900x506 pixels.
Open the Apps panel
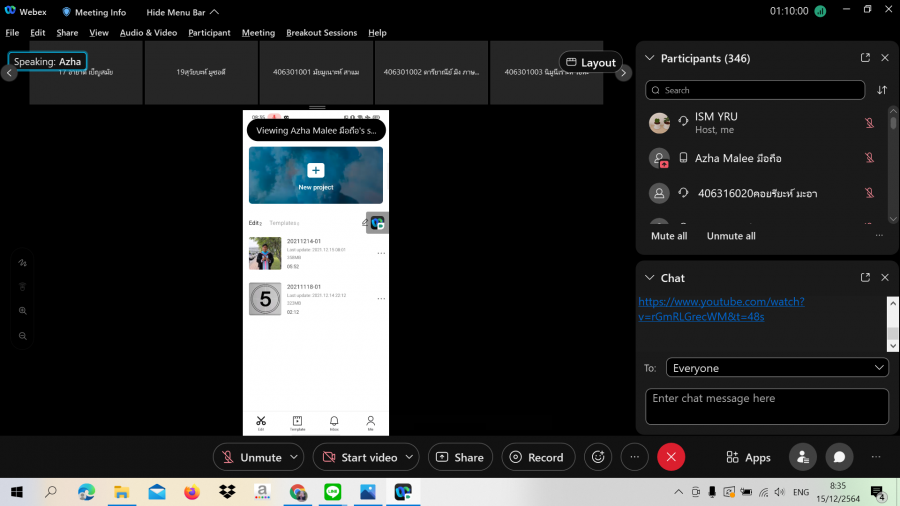point(748,457)
